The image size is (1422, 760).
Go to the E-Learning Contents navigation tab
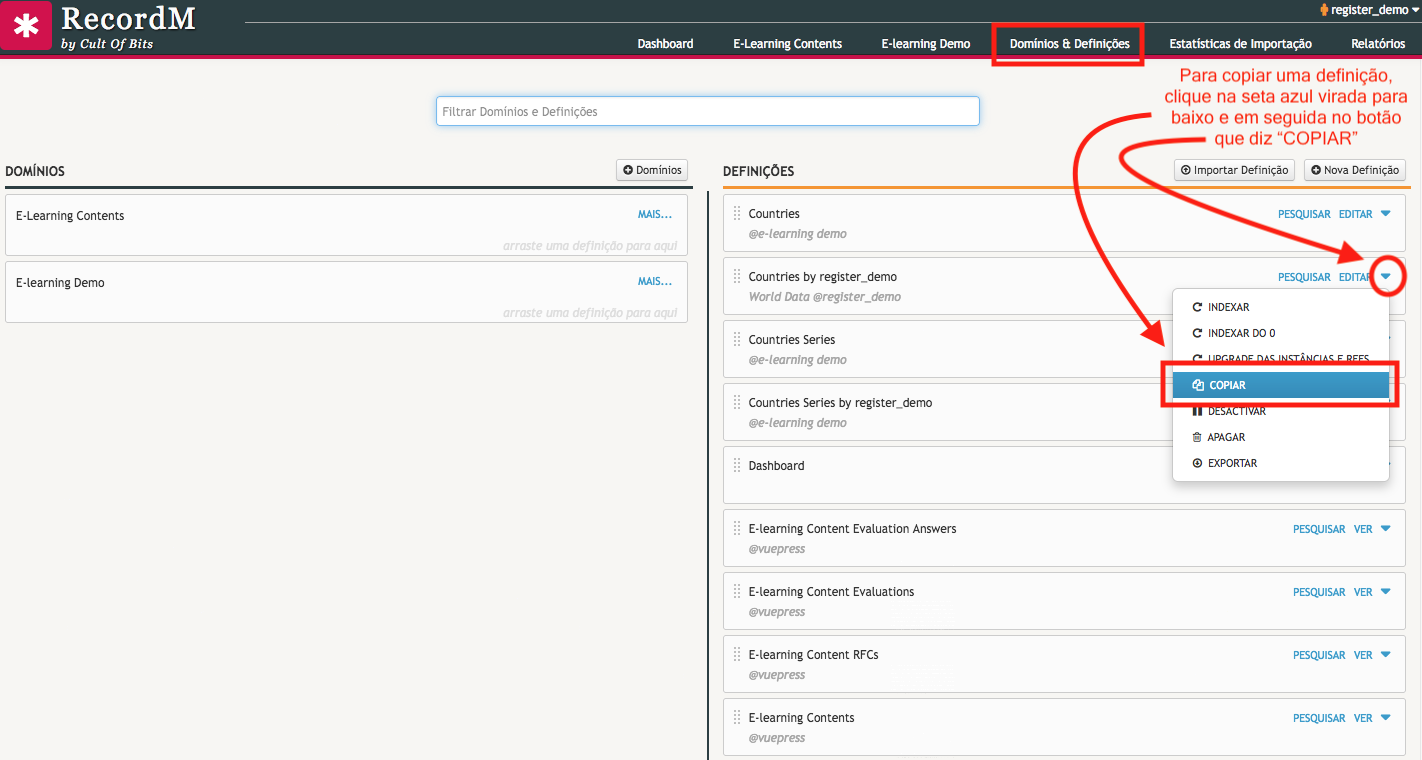(788, 44)
